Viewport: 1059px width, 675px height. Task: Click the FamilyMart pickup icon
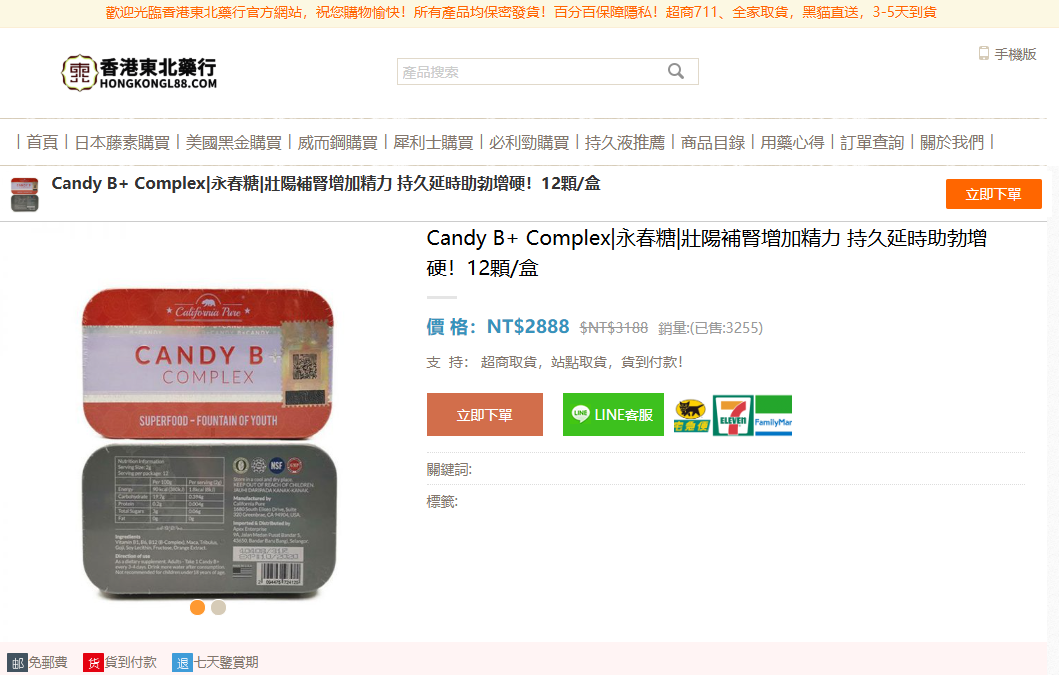[773, 415]
